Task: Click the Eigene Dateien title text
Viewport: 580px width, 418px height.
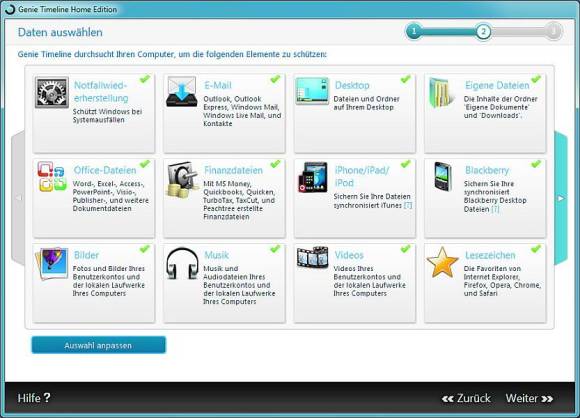Action: click(497, 85)
